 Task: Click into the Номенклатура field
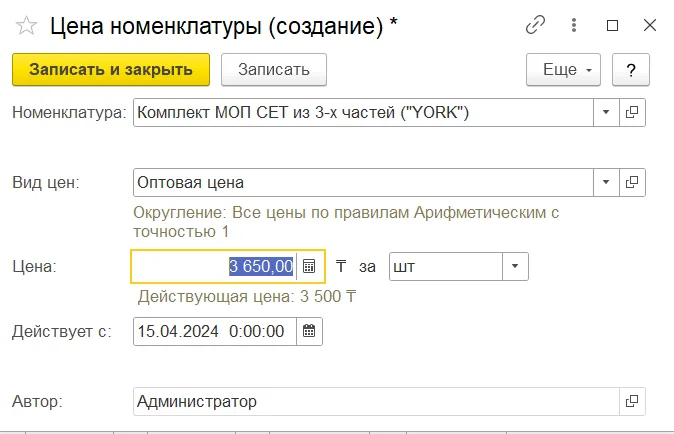(x=363, y=113)
